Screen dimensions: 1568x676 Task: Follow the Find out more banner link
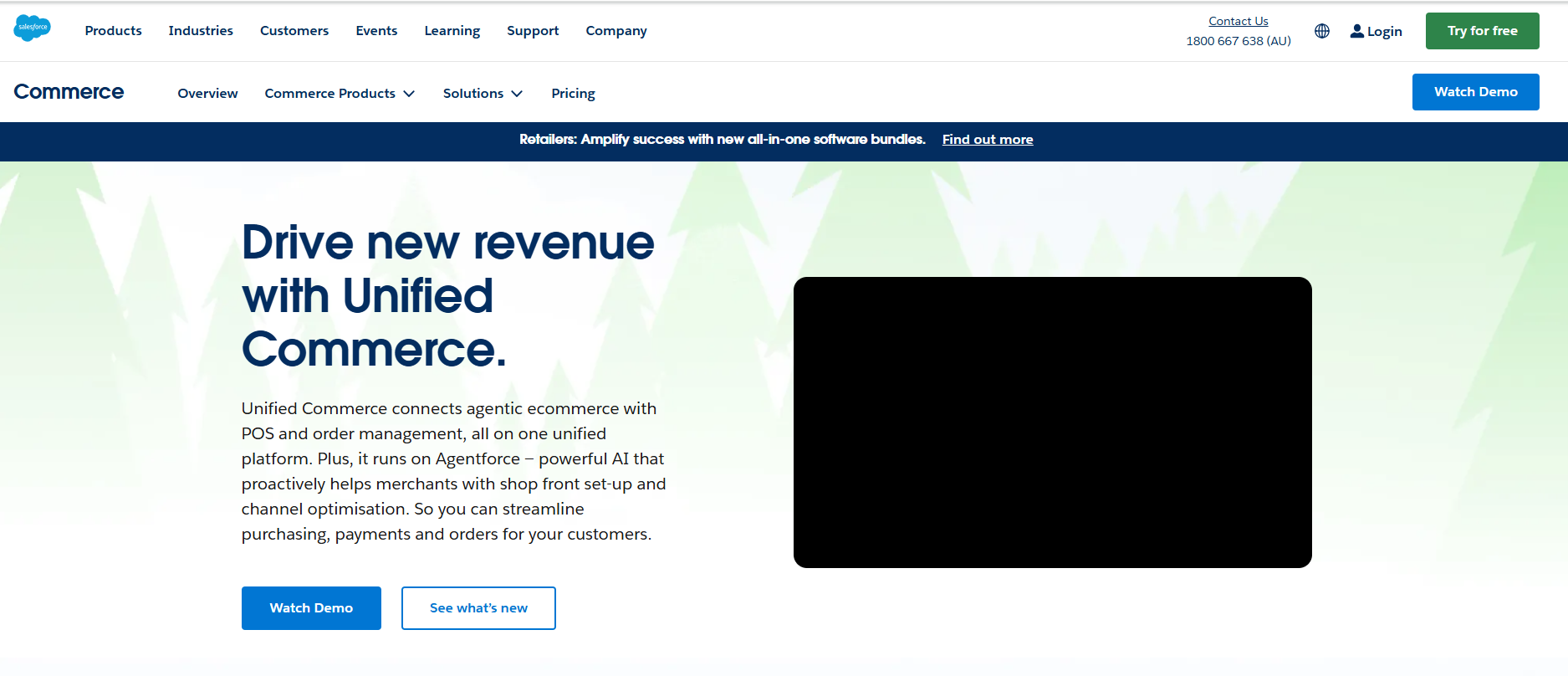pos(988,140)
